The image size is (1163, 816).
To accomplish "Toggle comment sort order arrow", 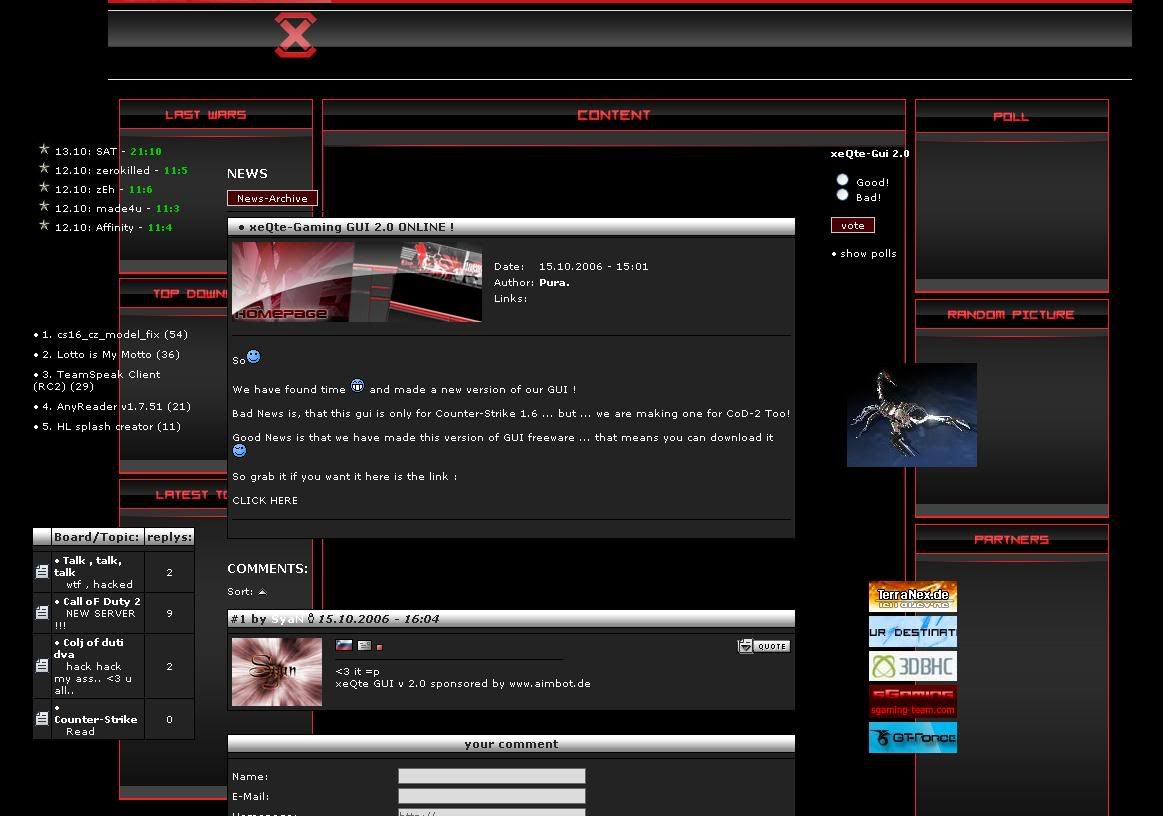I will [x=263, y=592].
